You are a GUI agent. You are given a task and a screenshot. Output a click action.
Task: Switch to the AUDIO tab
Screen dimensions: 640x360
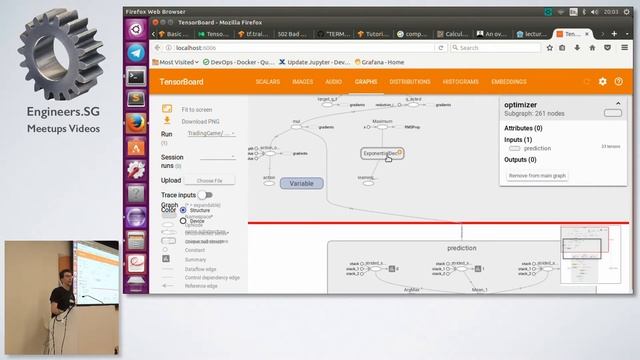click(333, 82)
